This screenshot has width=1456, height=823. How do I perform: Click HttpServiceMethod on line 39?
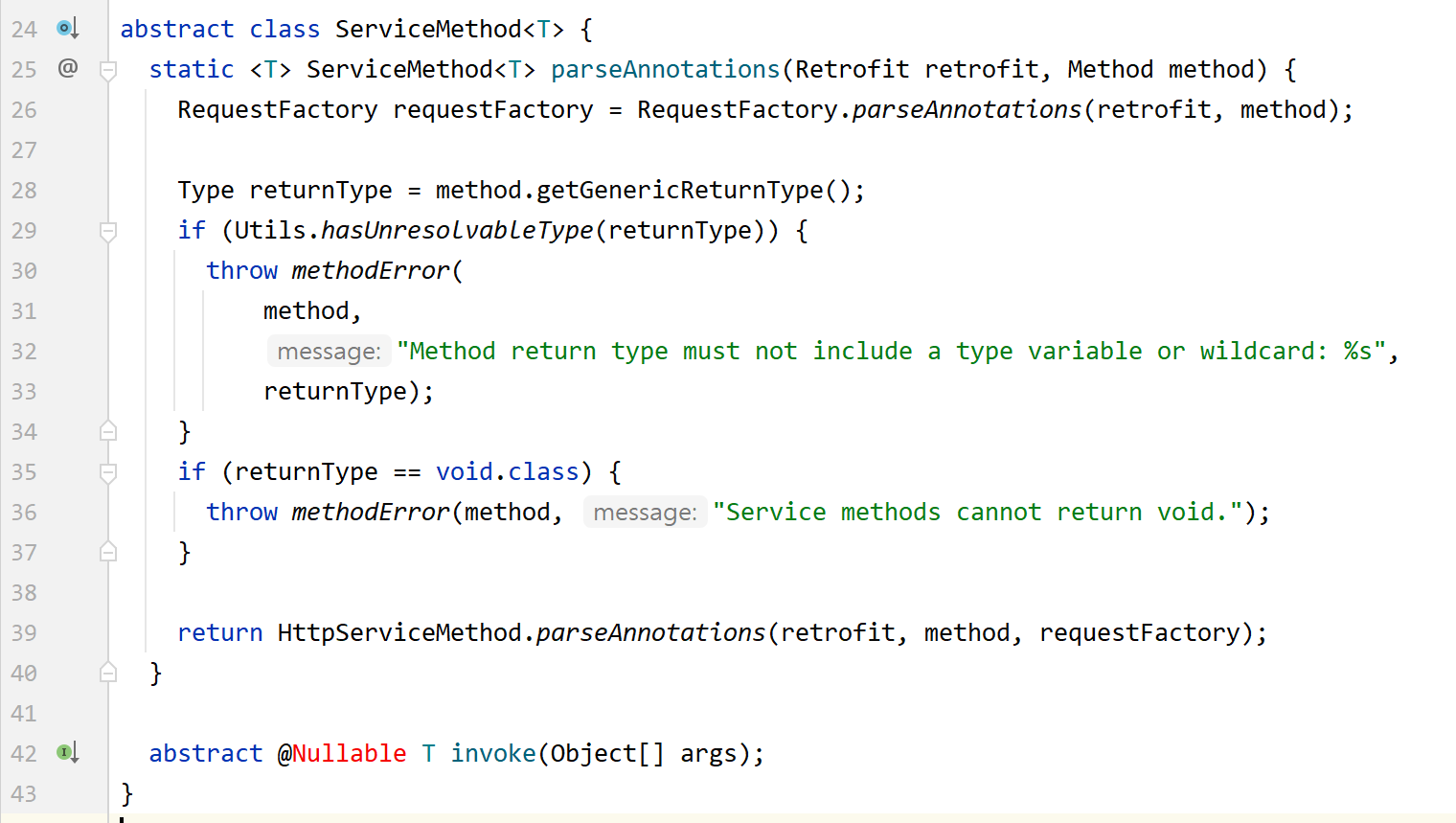(x=399, y=633)
